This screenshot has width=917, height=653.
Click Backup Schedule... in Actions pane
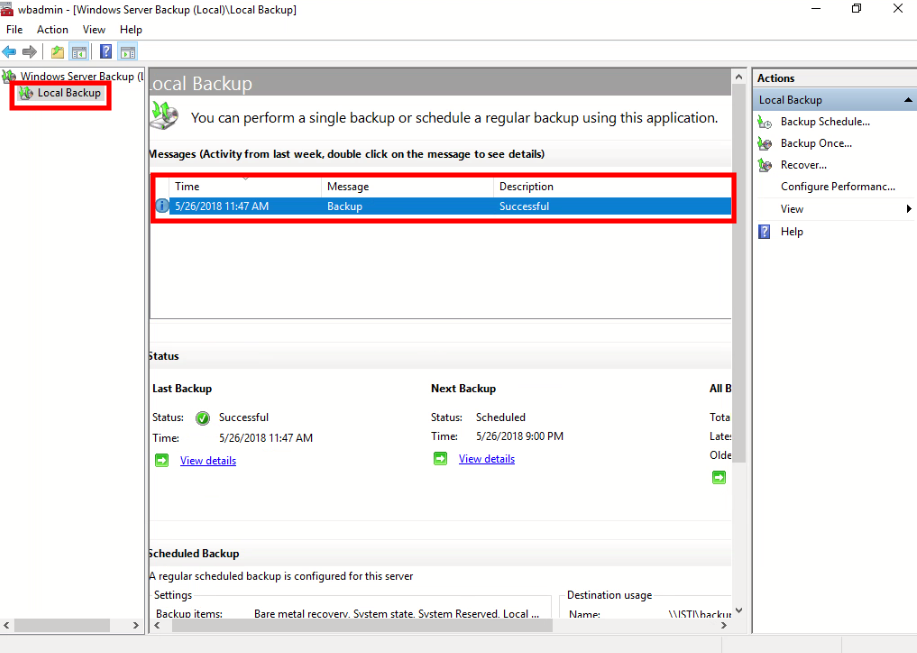coord(825,122)
